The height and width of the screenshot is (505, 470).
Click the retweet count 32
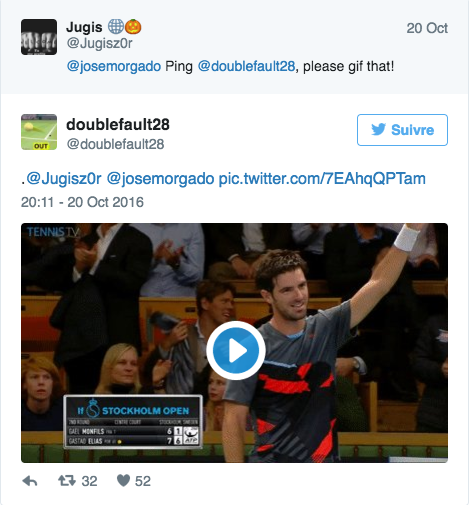pos(89,481)
